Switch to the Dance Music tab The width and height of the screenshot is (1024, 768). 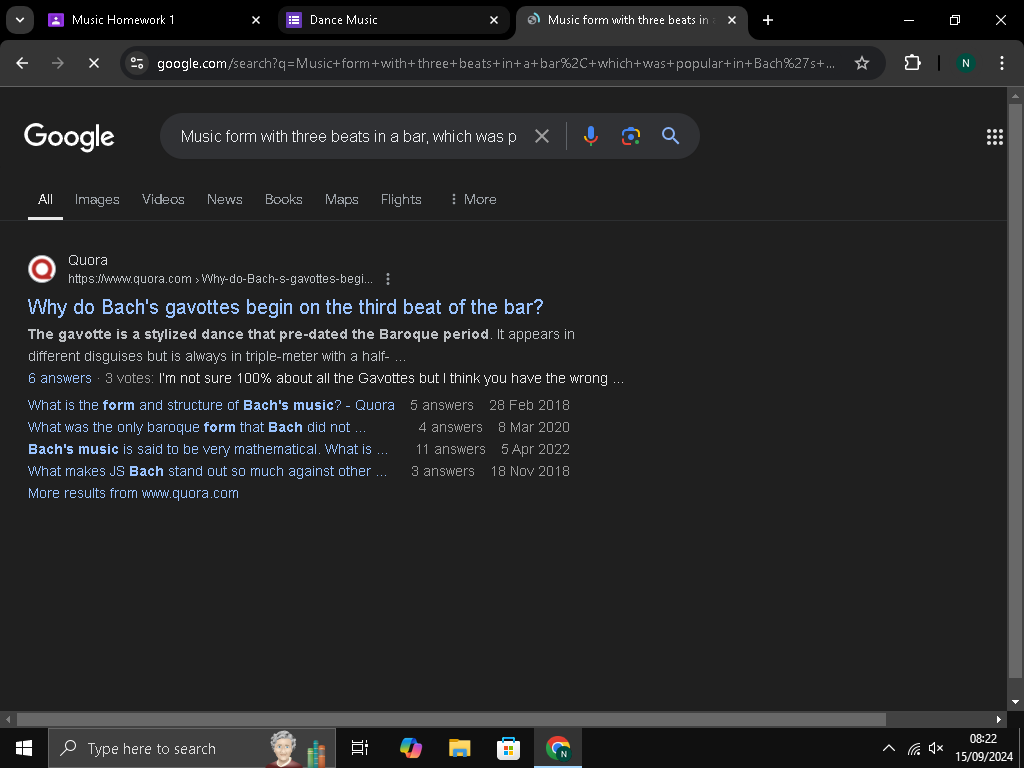click(394, 20)
